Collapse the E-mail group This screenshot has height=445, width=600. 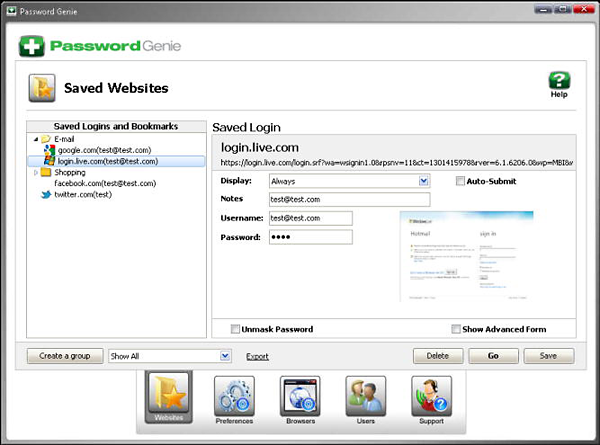pos(36,139)
